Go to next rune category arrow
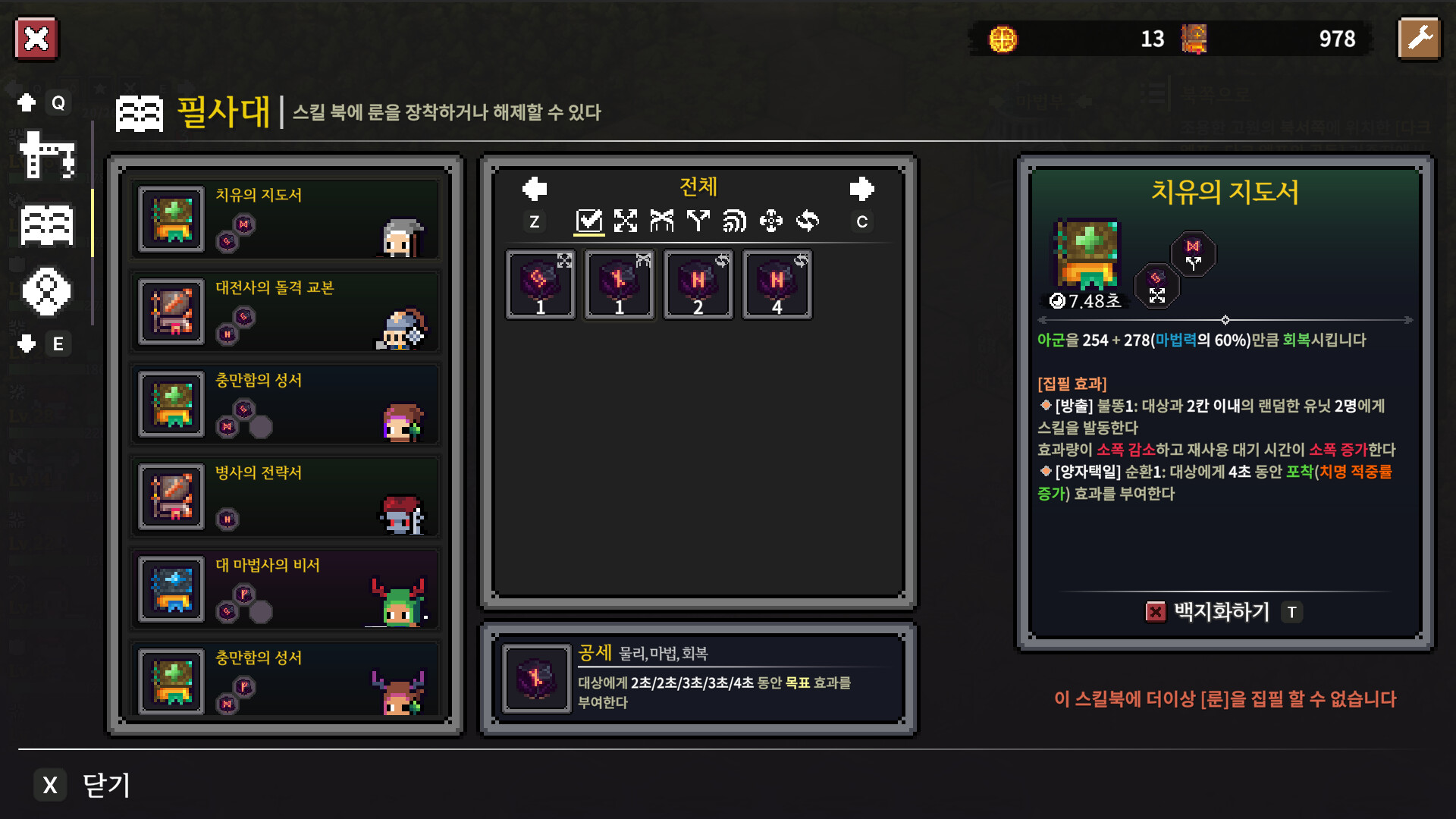 pos(861,189)
